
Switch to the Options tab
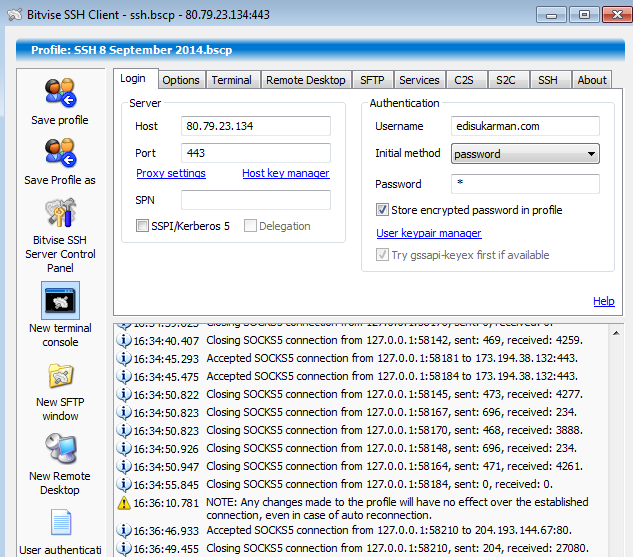(x=181, y=80)
